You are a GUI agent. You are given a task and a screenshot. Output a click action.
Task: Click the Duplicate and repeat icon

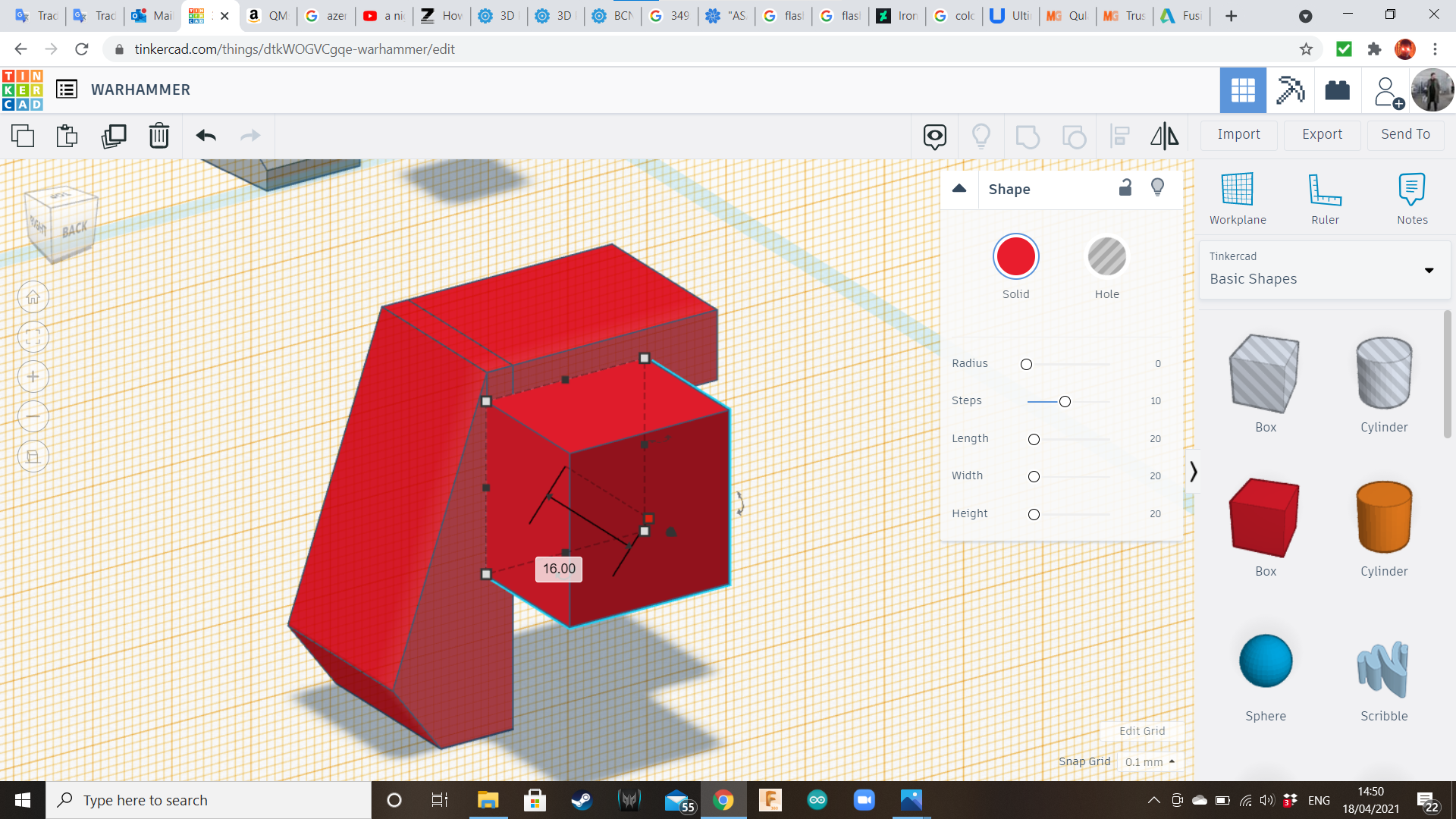[114, 136]
